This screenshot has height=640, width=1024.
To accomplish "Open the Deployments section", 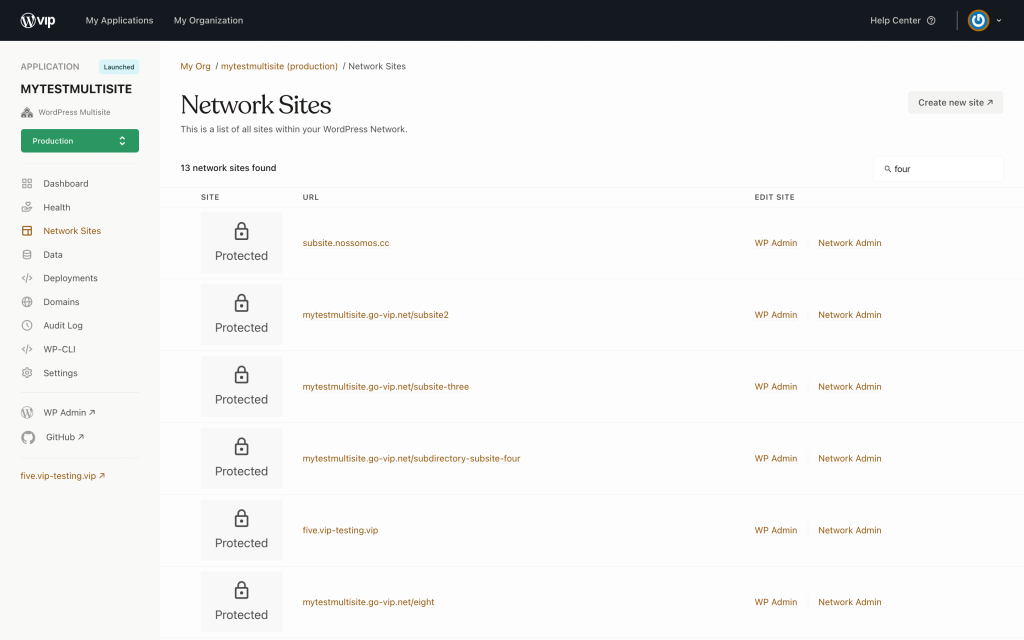I will pyautogui.click(x=71, y=278).
